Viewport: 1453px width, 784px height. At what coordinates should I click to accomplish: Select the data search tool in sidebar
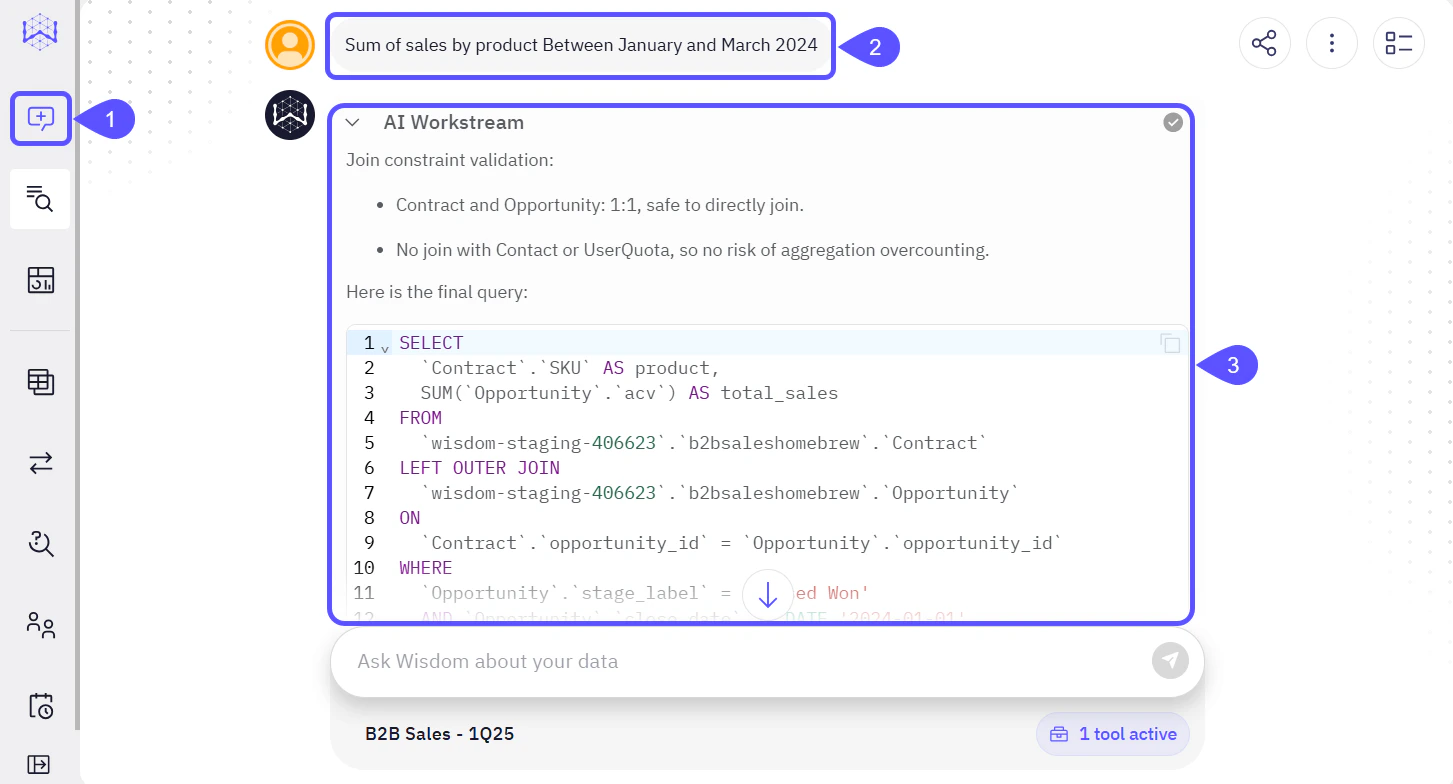click(40, 199)
